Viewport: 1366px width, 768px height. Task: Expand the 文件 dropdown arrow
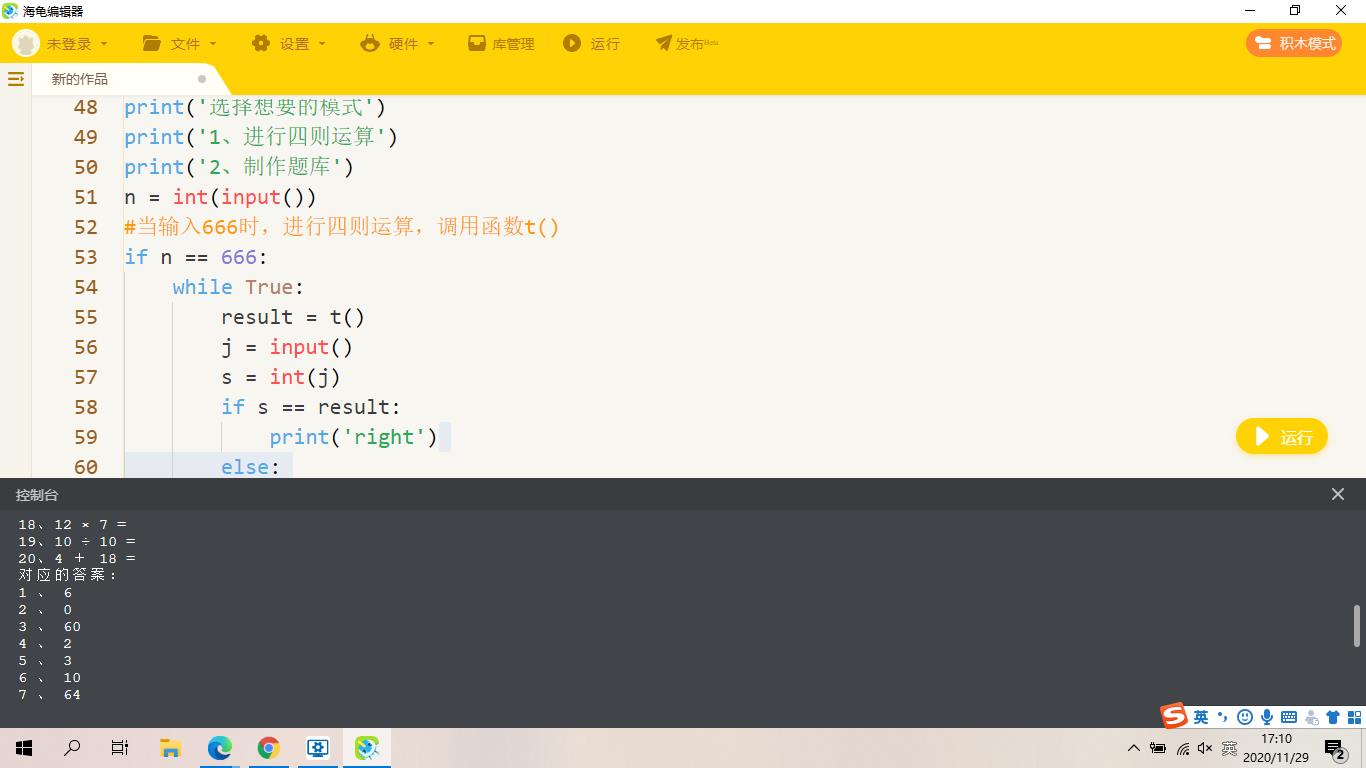(x=213, y=44)
